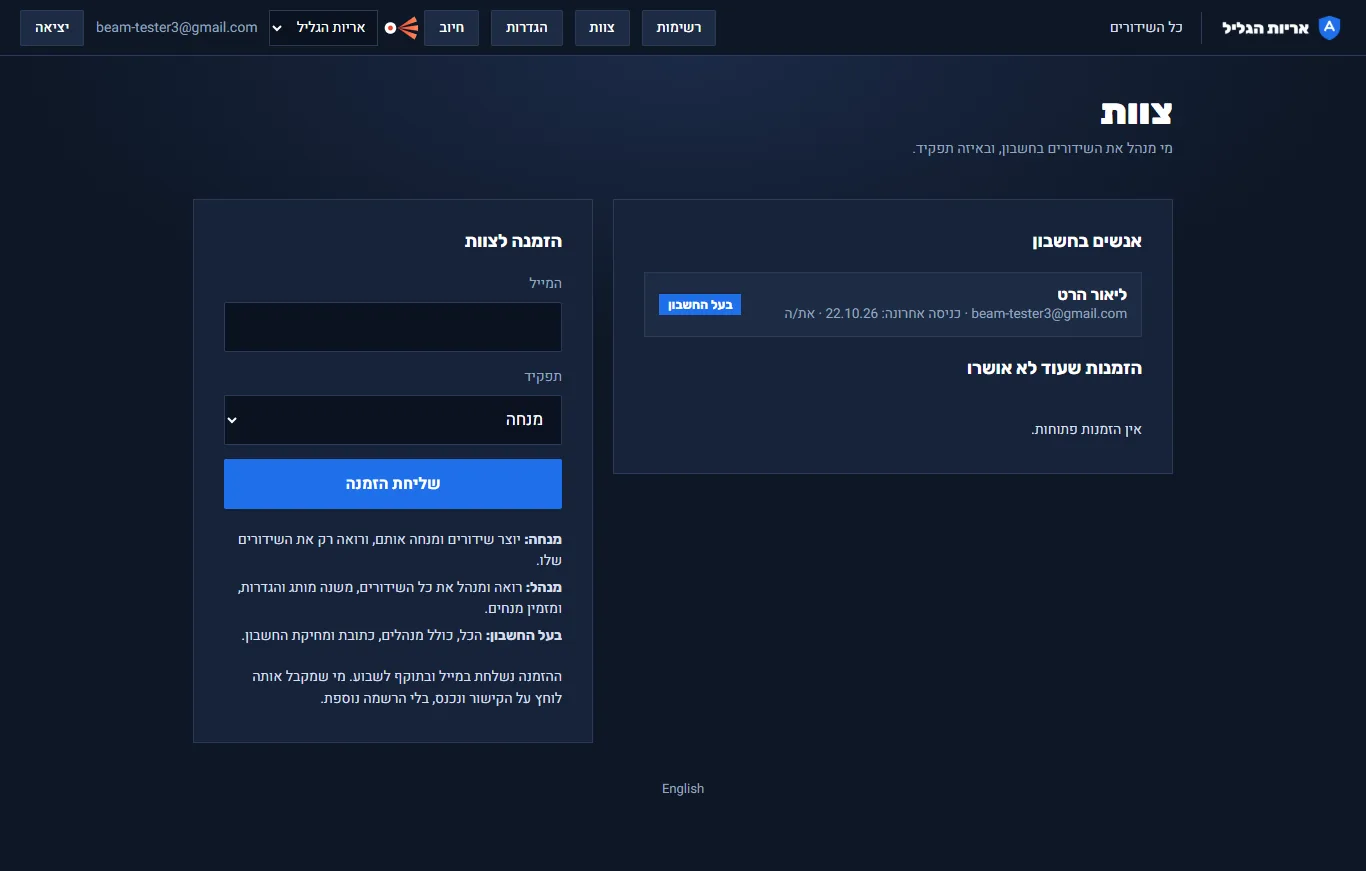Screen dimensions: 1366x871
Task: Click the אריות הגליל brand name
Action: click(x=1265, y=28)
